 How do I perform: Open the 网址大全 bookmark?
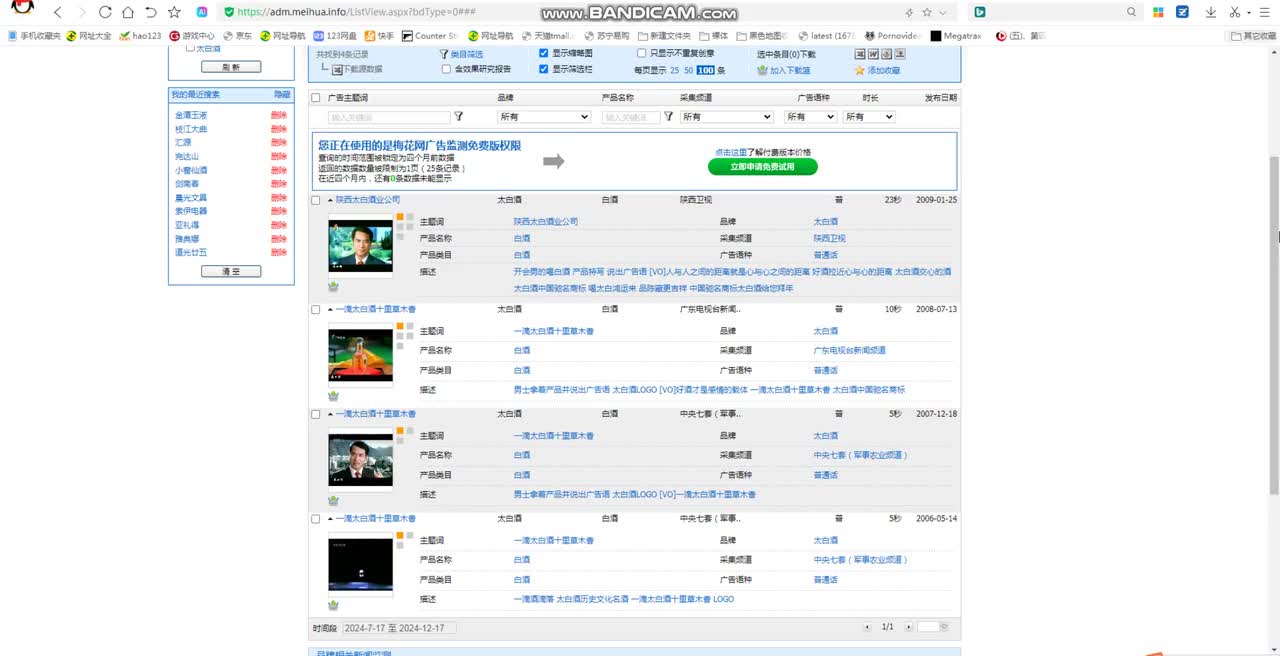pyautogui.click(x=89, y=36)
